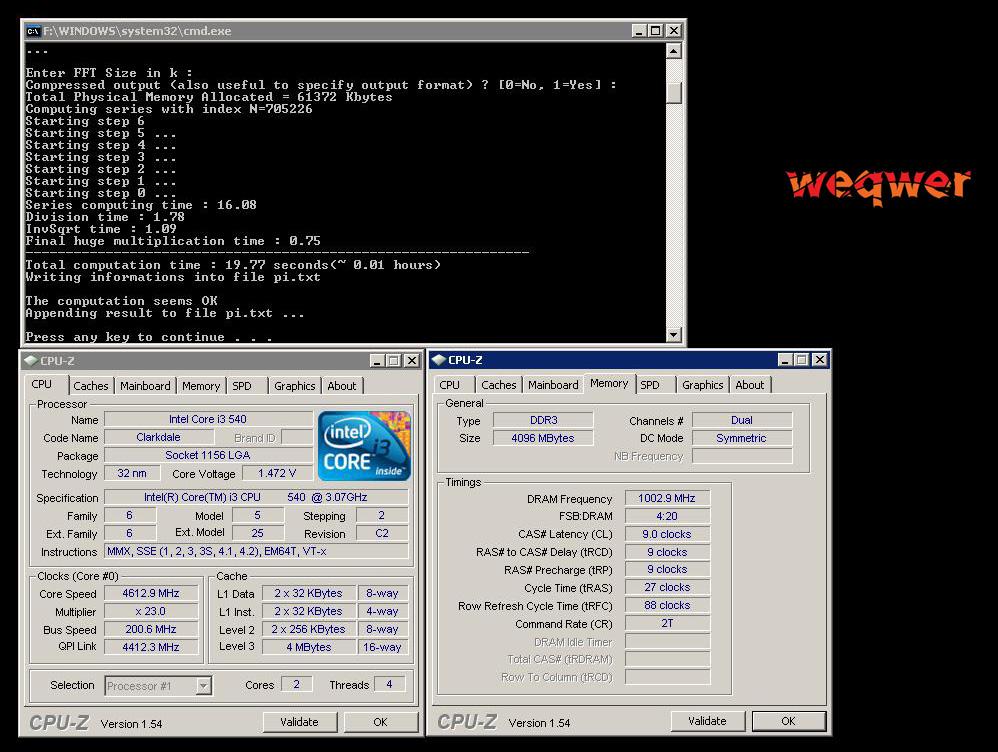Maximize the cmd.exe window

[x=656, y=31]
